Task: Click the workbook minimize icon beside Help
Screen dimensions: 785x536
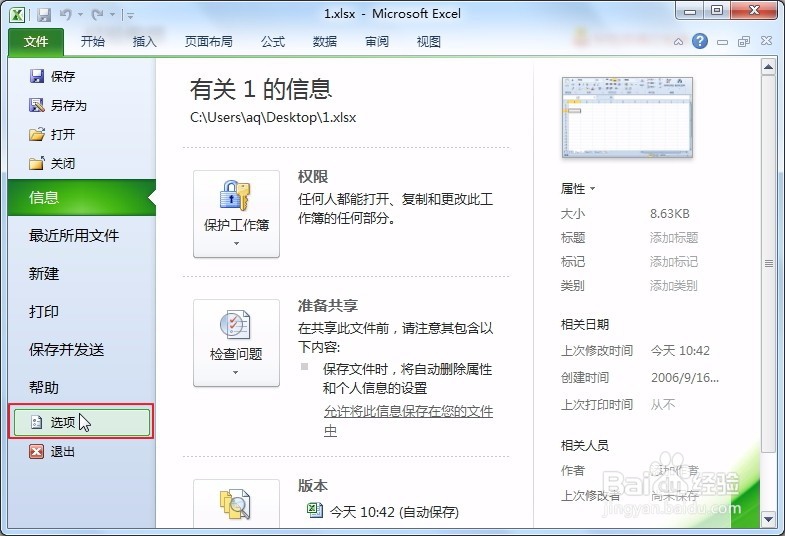Action: 722,42
